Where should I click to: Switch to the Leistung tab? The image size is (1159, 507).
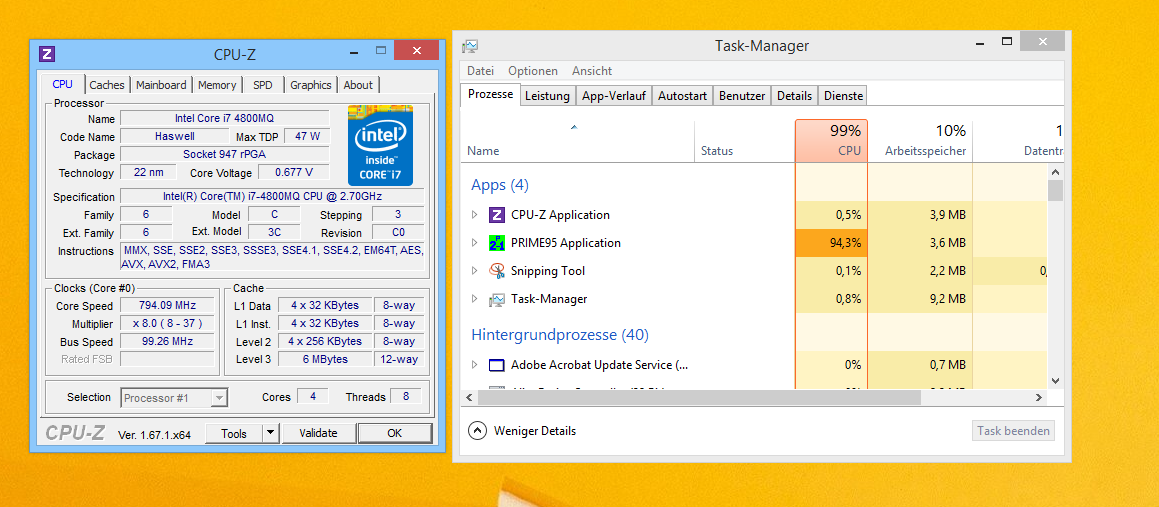[x=548, y=96]
